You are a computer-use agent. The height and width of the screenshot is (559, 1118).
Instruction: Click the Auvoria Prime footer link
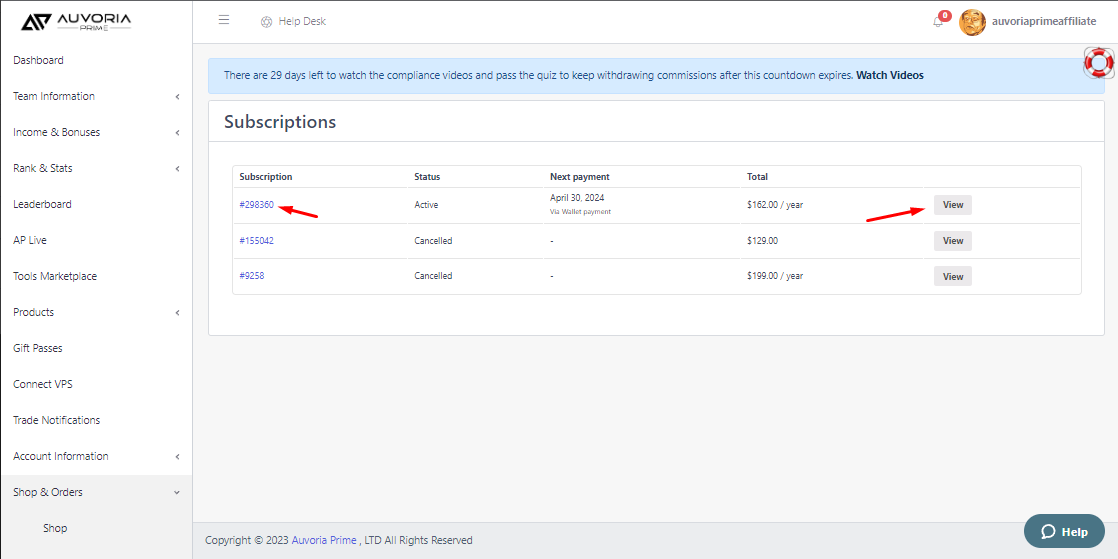[x=324, y=540]
